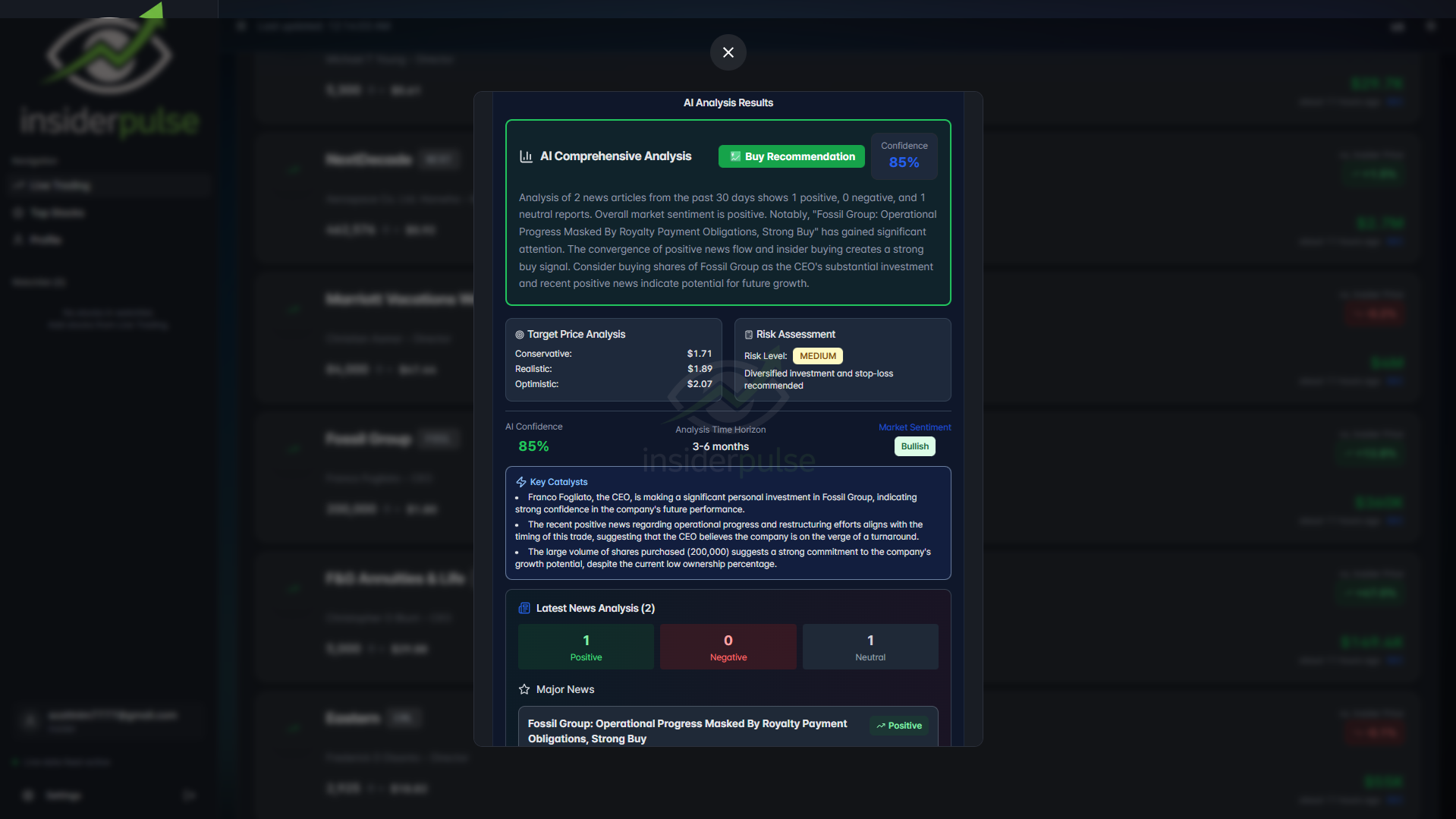This screenshot has width=1456, height=819.
Task: Click the Settings gear icon in the sidebar
Action: pos(27,795)
